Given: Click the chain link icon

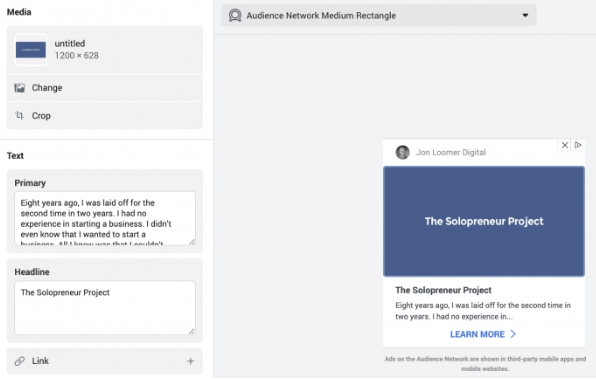Looking at the screenshot, I should [x=19, y=361].
